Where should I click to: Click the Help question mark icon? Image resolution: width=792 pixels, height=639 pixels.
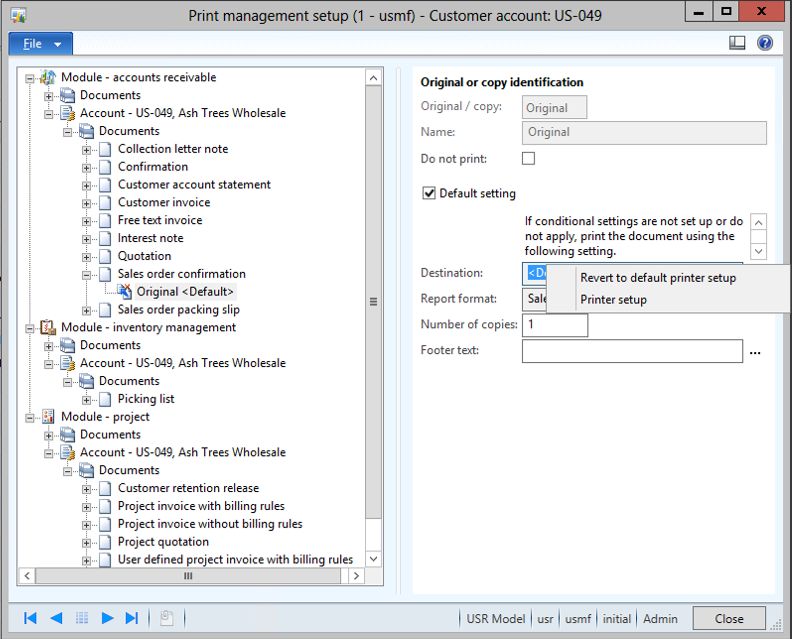[765, 43]
